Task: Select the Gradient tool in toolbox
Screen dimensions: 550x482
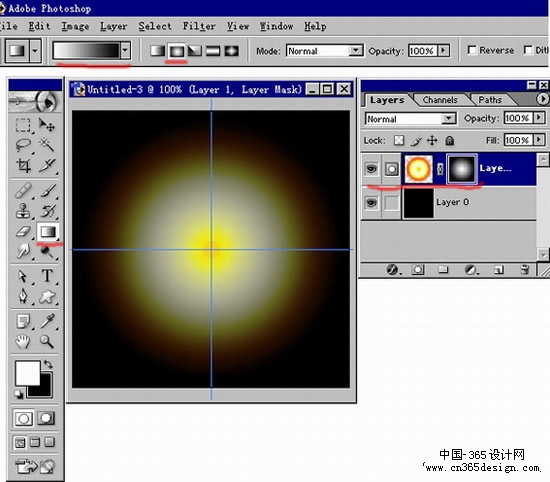Action: (48, 232)
